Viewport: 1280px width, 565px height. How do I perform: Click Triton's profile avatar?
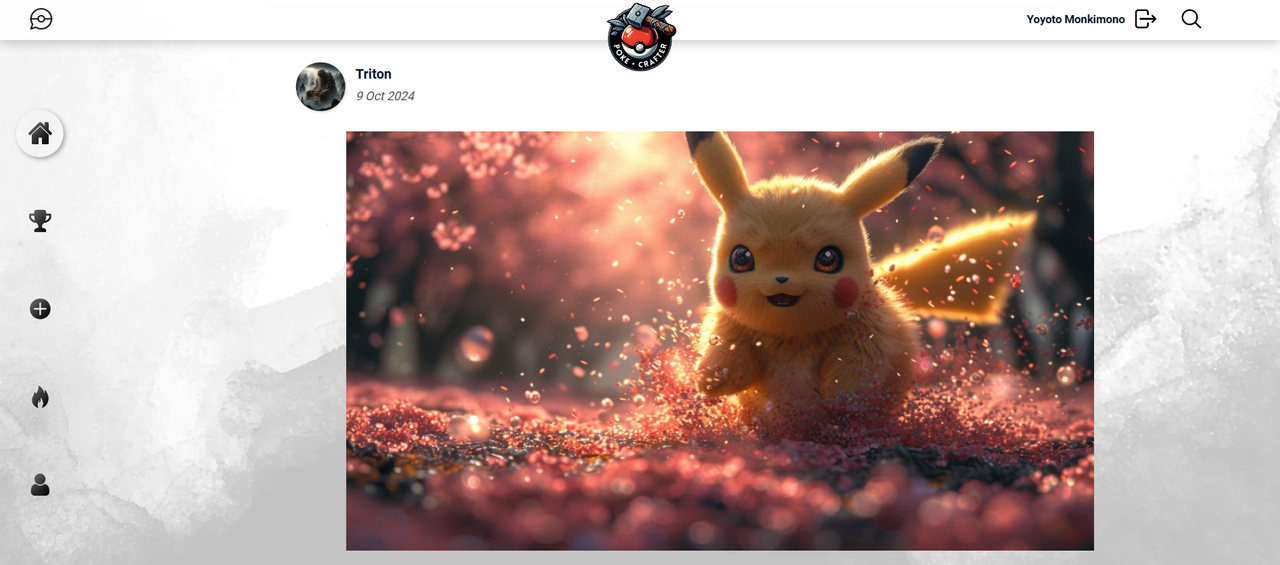point(321,87)
